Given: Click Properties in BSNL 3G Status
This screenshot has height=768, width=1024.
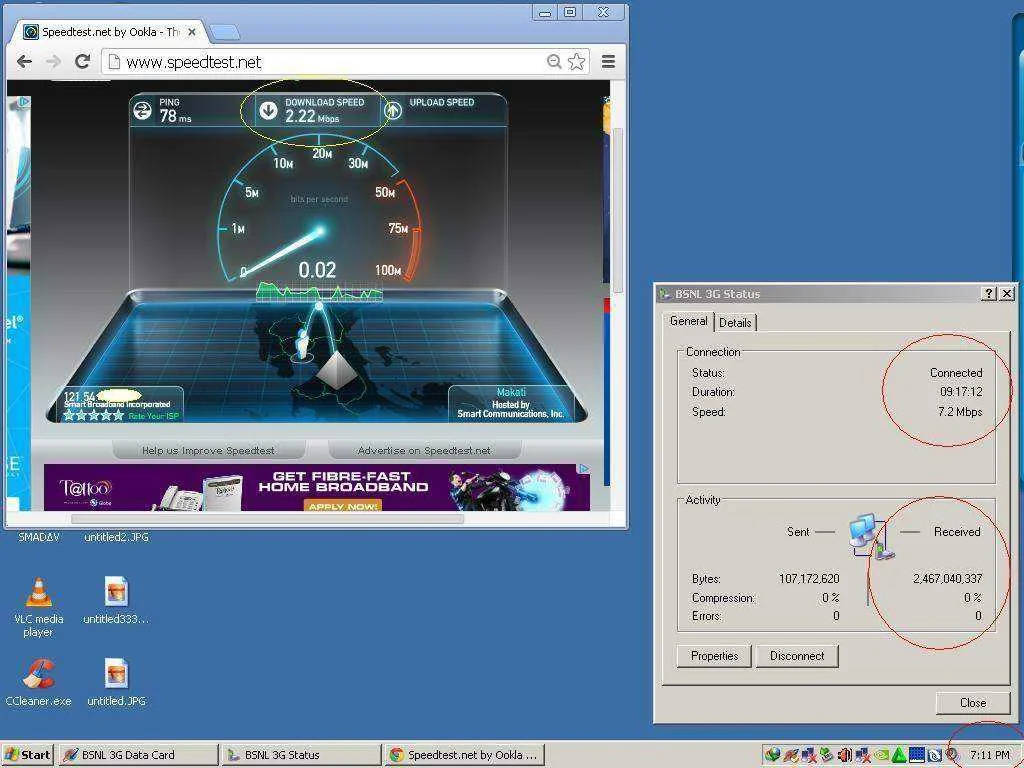Looking at the screenshot, I should click(x=714, y=656).
